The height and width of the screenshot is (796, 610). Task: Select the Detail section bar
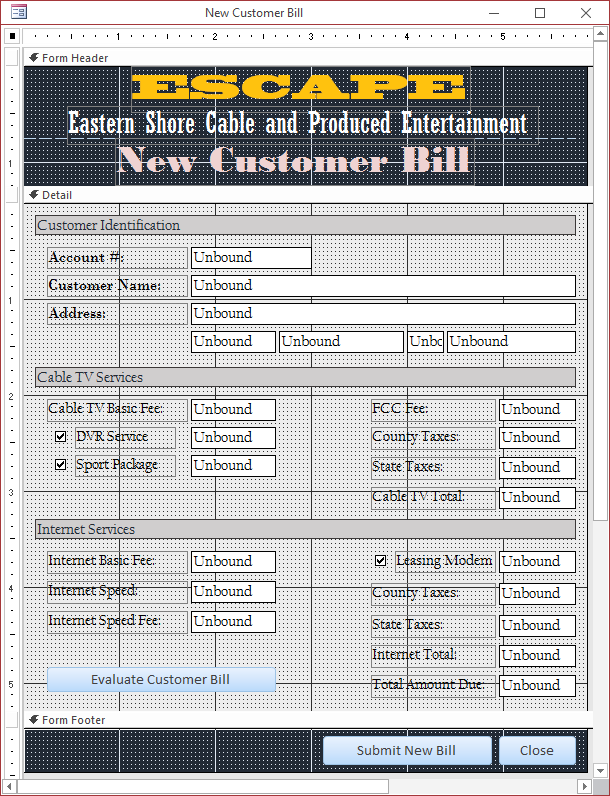(308, 195)
